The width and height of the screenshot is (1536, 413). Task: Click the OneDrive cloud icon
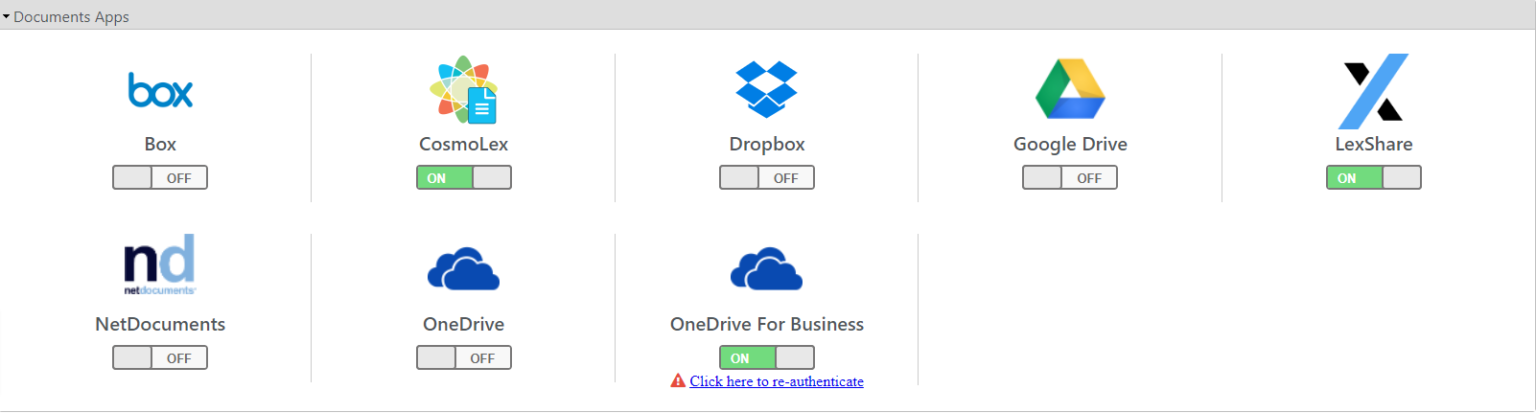point(463,268)
